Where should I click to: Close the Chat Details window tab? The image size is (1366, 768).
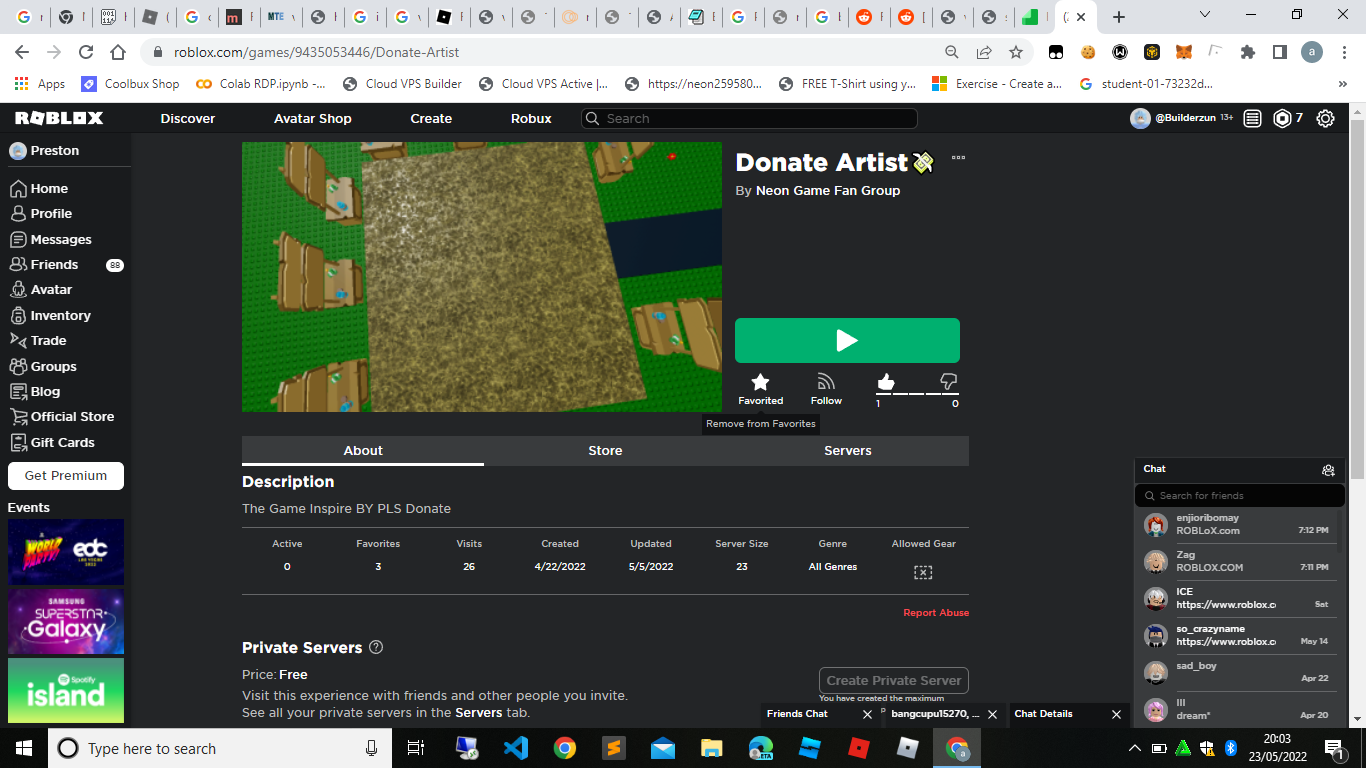[x=1116, y=714]
